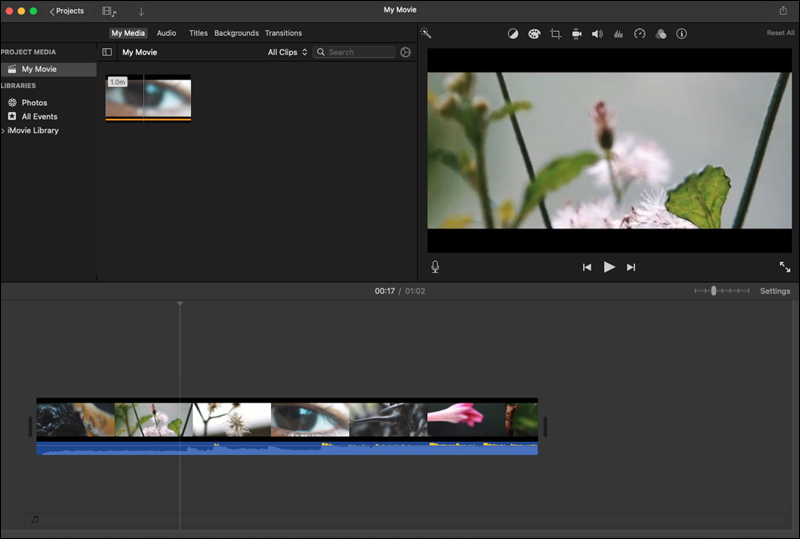The height and width of the screenshot is (539, 800).
Task: Open the color balance tool
Action: coord(513,33)
